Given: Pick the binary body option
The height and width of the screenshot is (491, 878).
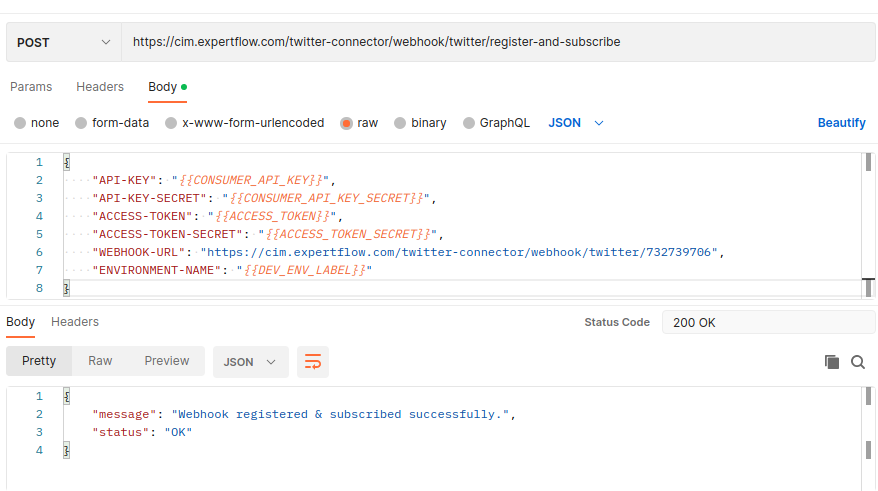Looking at the screenshot, I should (400, 123).
